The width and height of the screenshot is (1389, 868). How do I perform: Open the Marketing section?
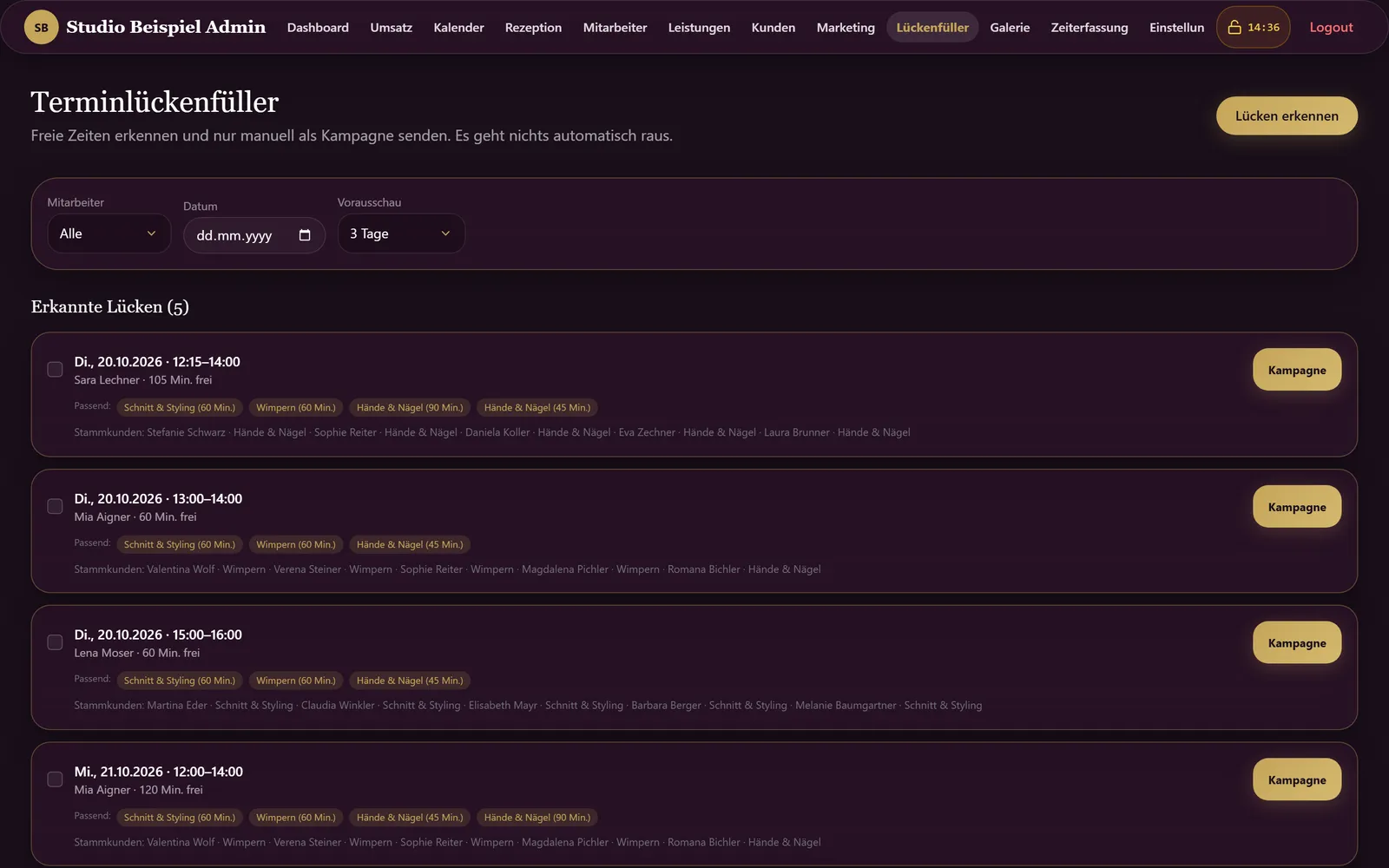846,28
